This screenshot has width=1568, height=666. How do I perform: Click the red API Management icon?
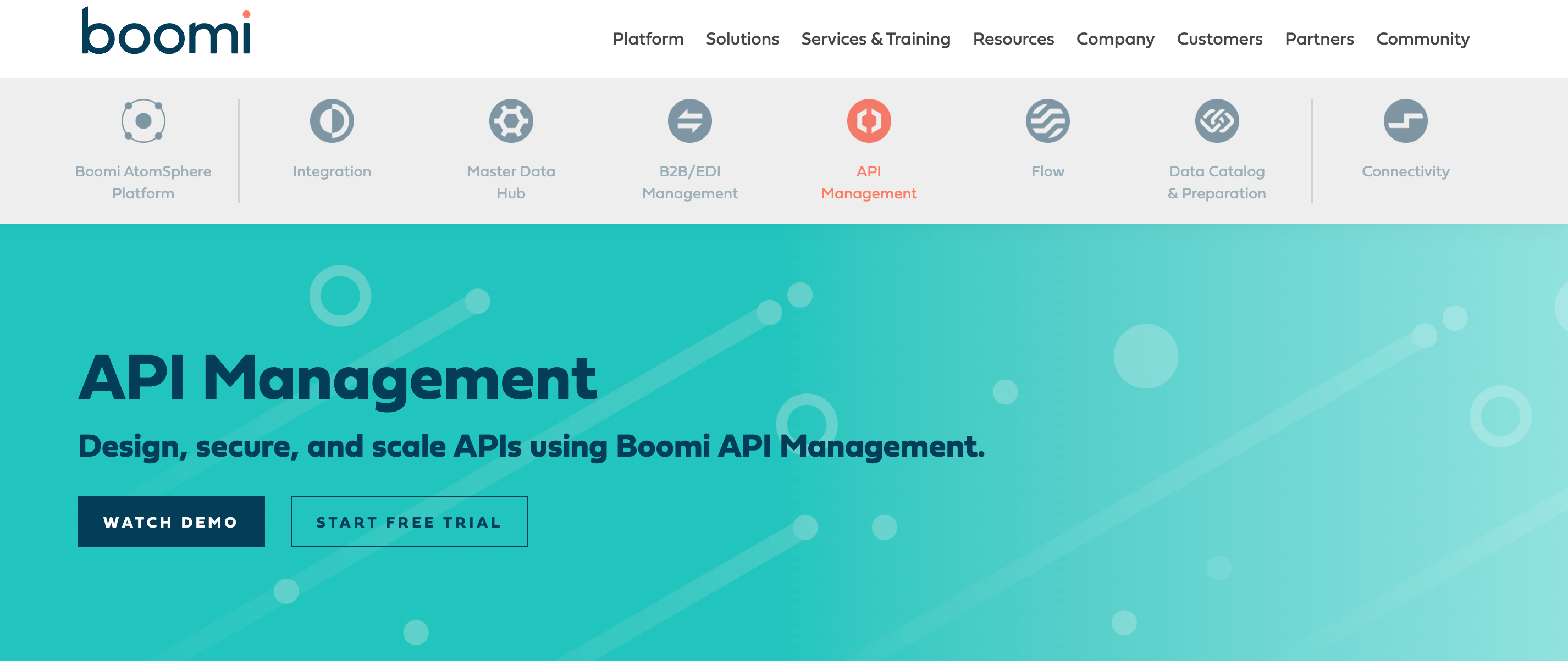tap(869, 120)
